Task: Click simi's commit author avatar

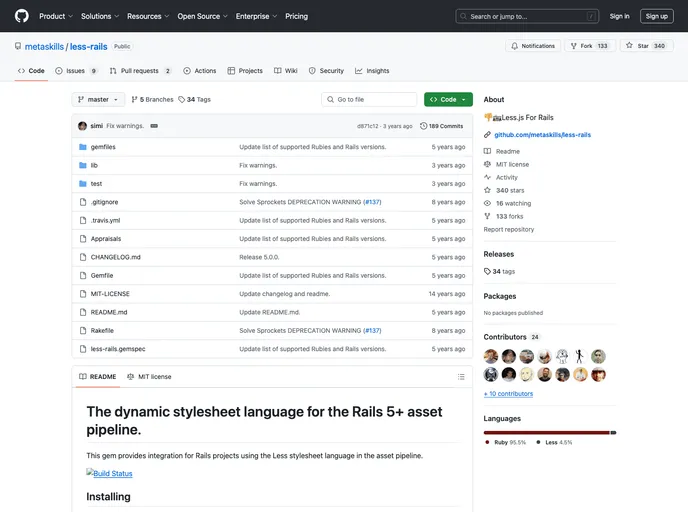Action: (x=82, y=126)
